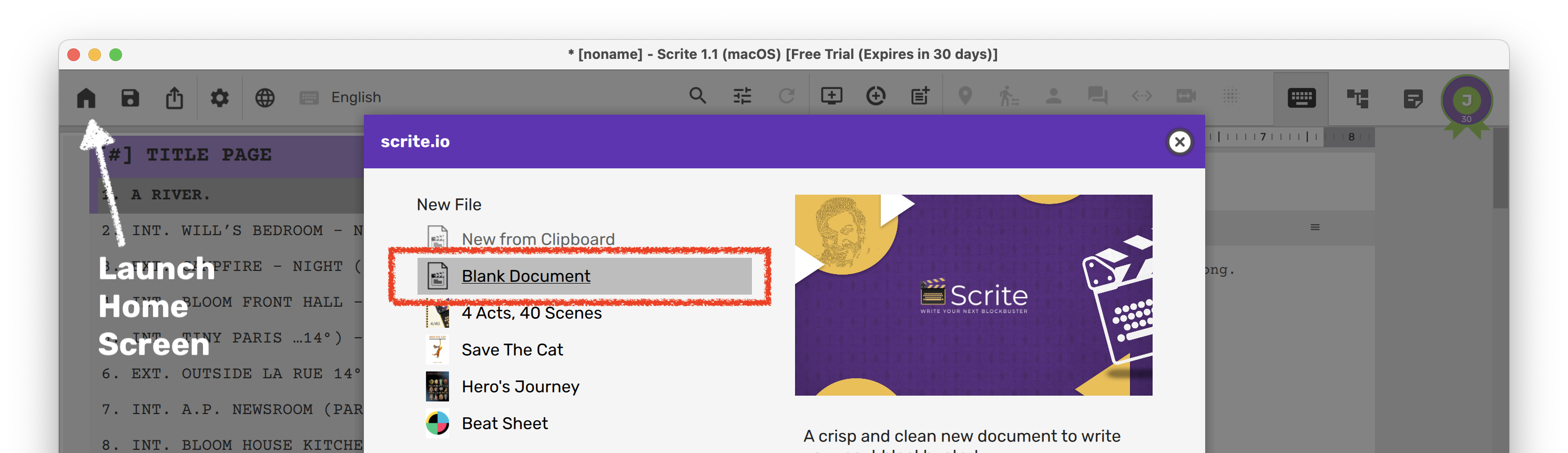The image size is (1568, 453).
Task: Open the export/share icon
Action: [175, 97]
